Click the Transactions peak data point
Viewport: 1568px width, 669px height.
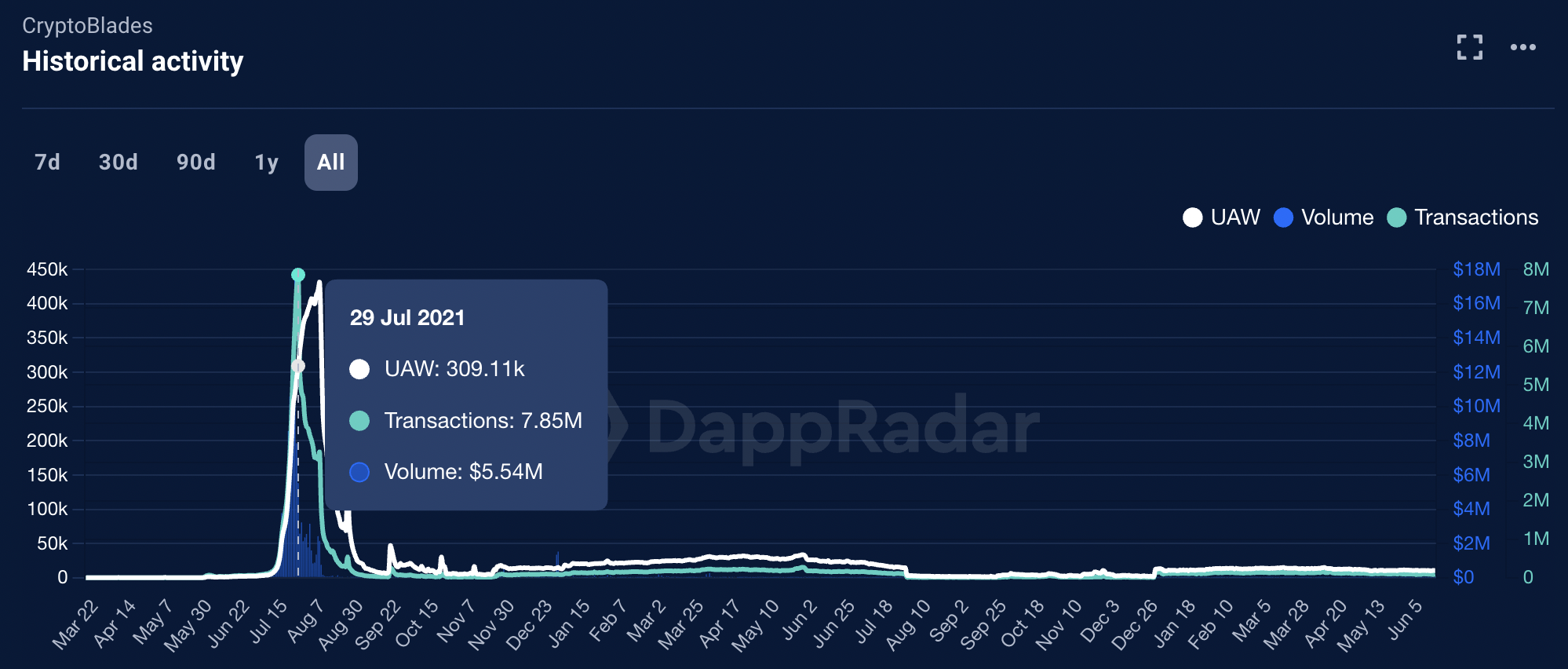tap(298, 275)
